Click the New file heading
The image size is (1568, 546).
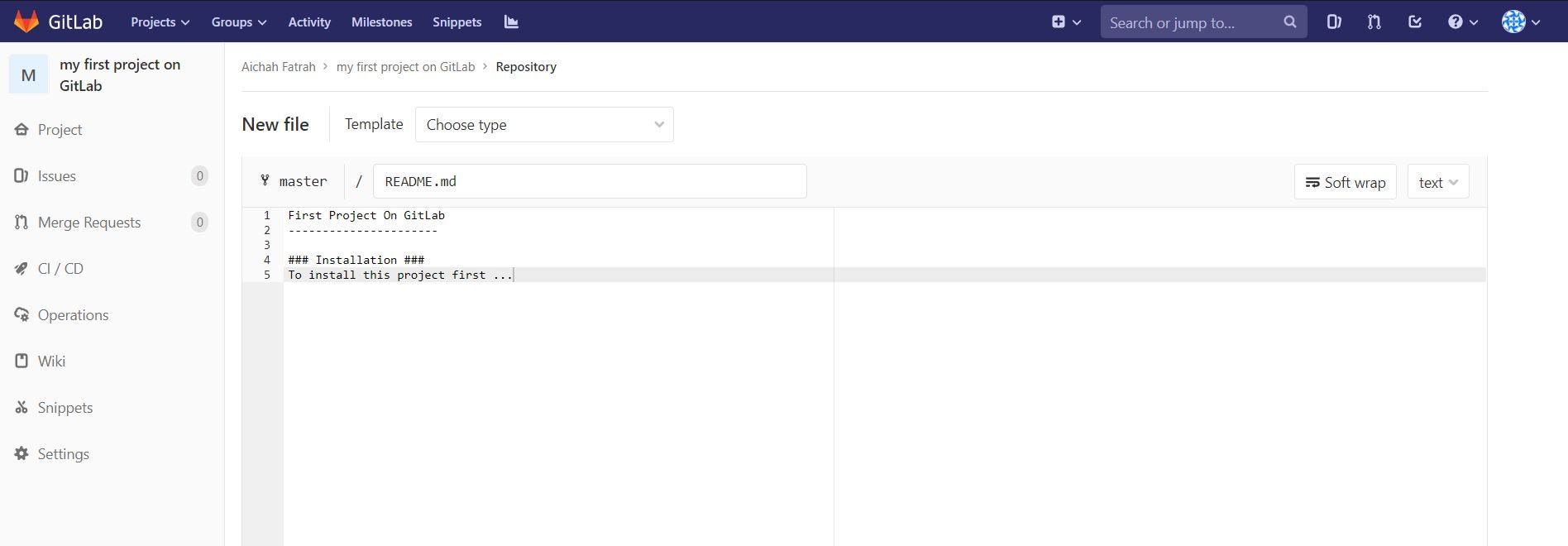click(x=275, y=125)
